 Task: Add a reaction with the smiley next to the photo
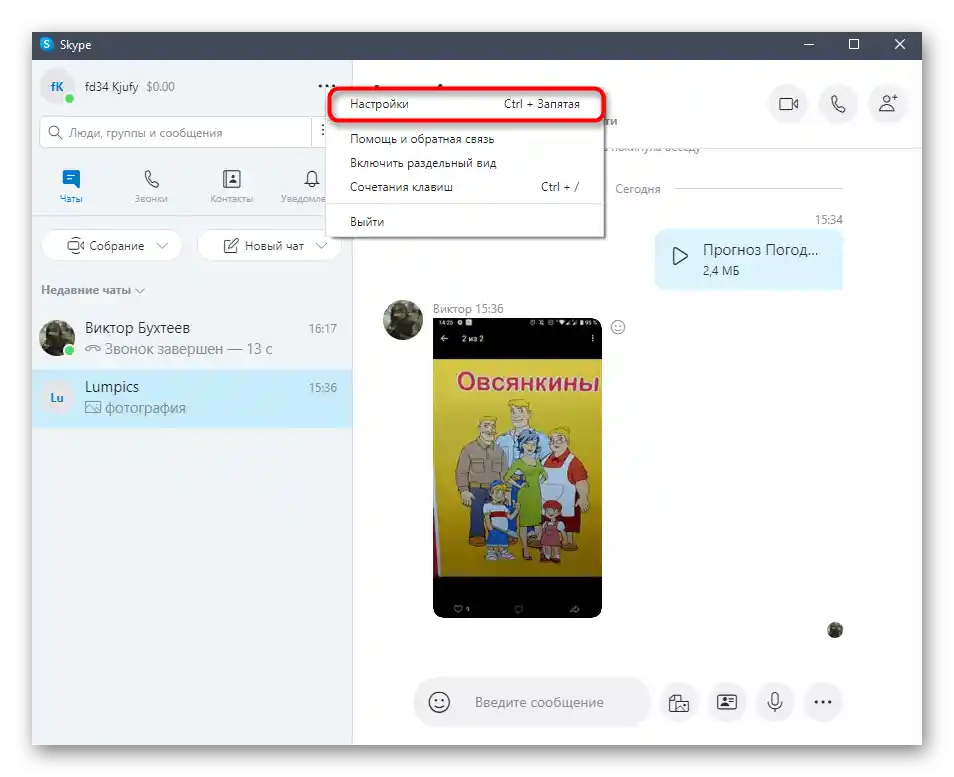(x=618, y=327)
